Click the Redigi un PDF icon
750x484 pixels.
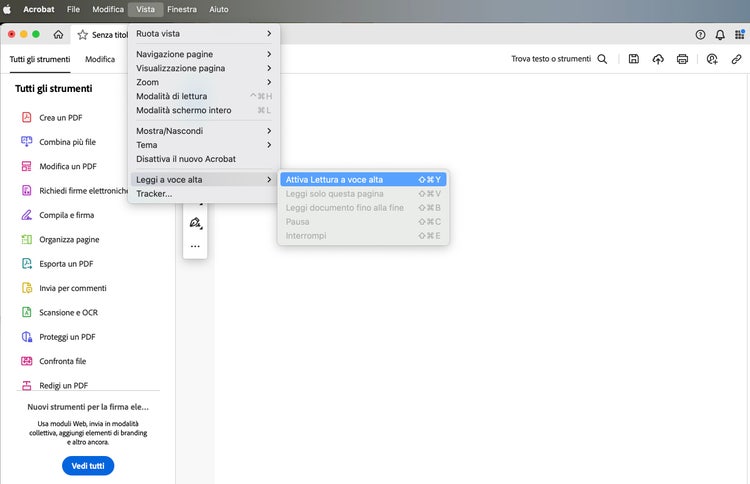coord(27,385)
